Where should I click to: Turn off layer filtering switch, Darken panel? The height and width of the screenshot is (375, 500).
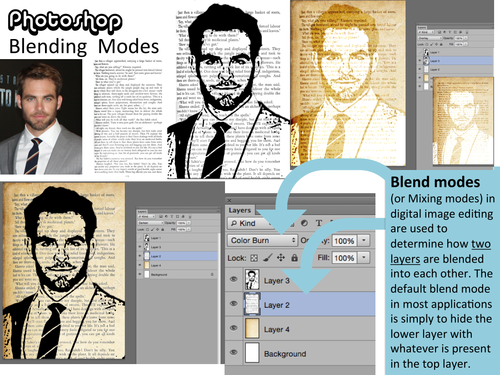click(x=190, y=217)
